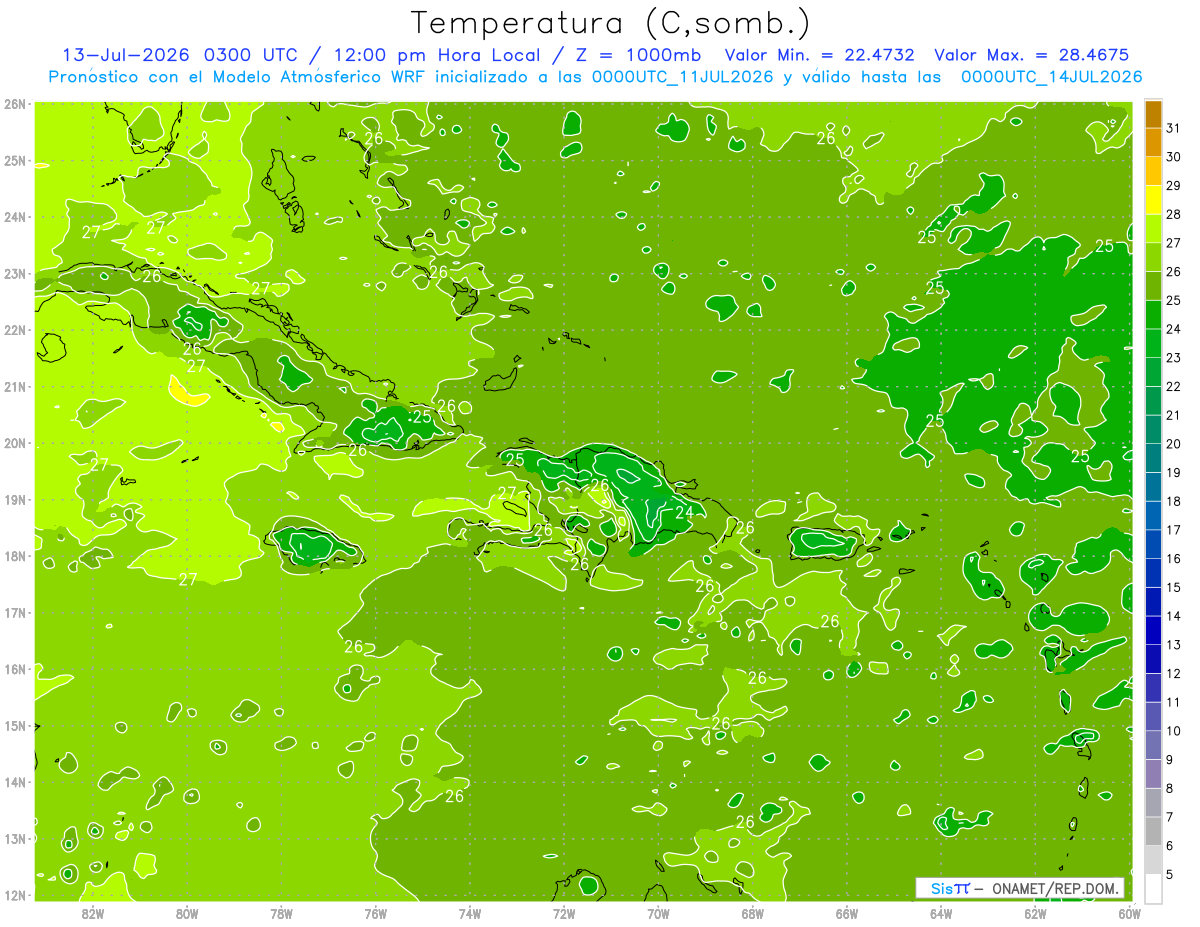
Task: Click the teal swatch between 19 and 20
Action: coord(1153,458)
